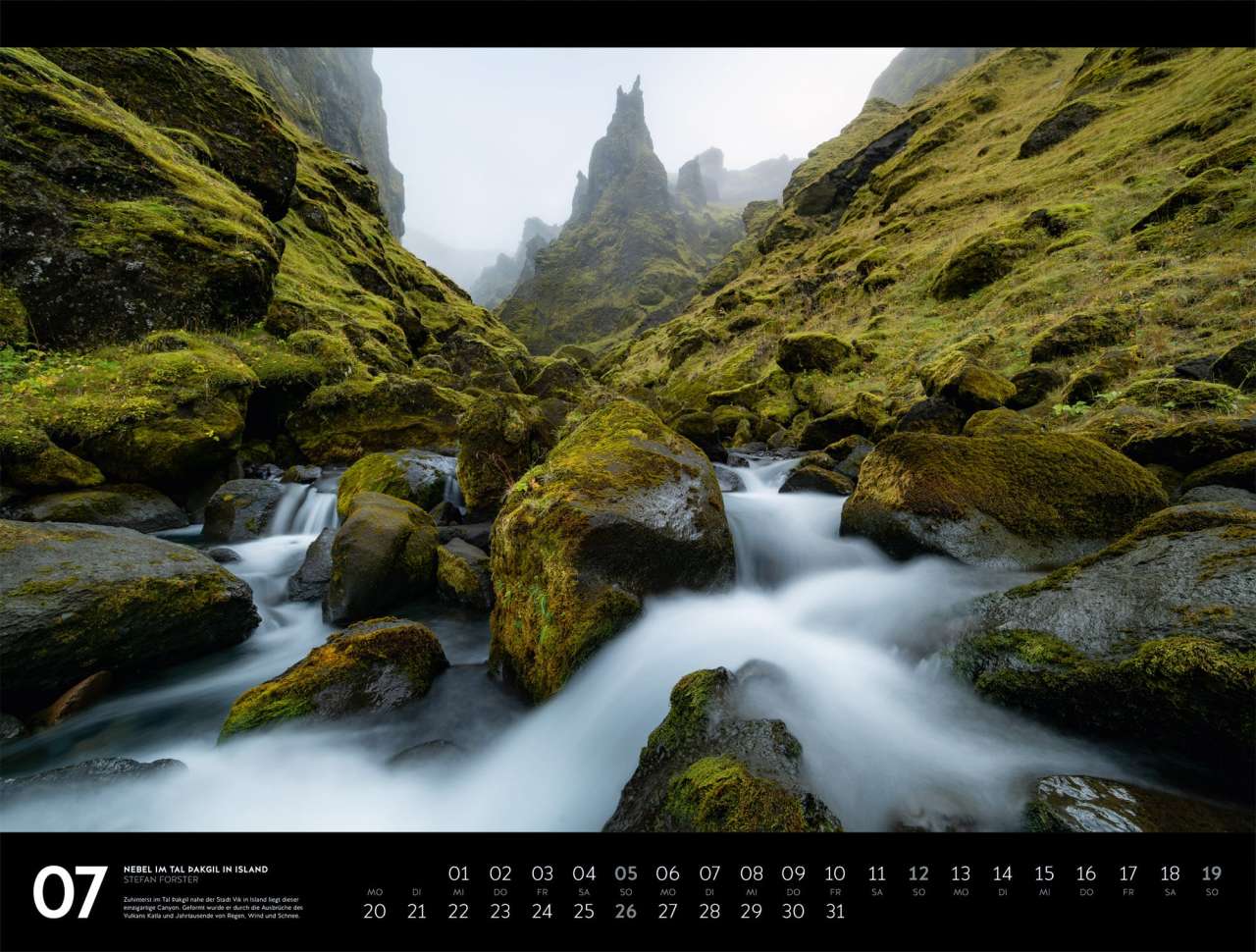Select date 01 in the calendar
Screen dimensions: 1256x952
coord(458,873)
